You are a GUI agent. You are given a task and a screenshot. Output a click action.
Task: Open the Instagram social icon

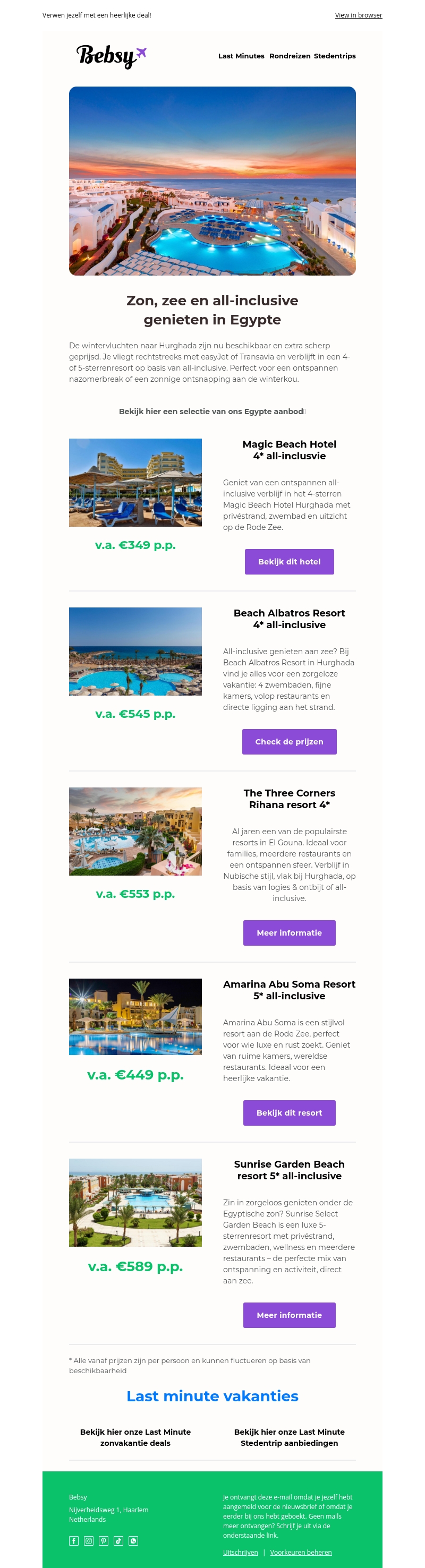[88, 1540]
